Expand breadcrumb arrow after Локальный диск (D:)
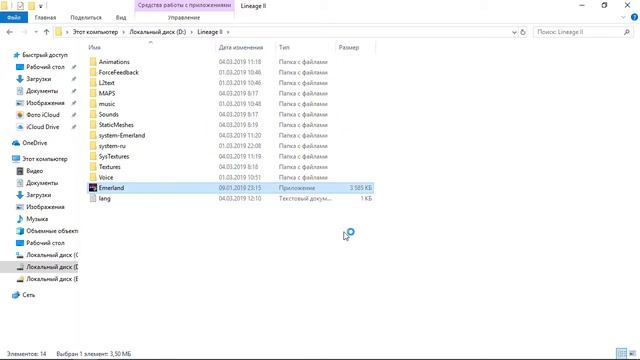Viewport: 640px width, 360px height. pyautogui.click(x=191, y=32)
